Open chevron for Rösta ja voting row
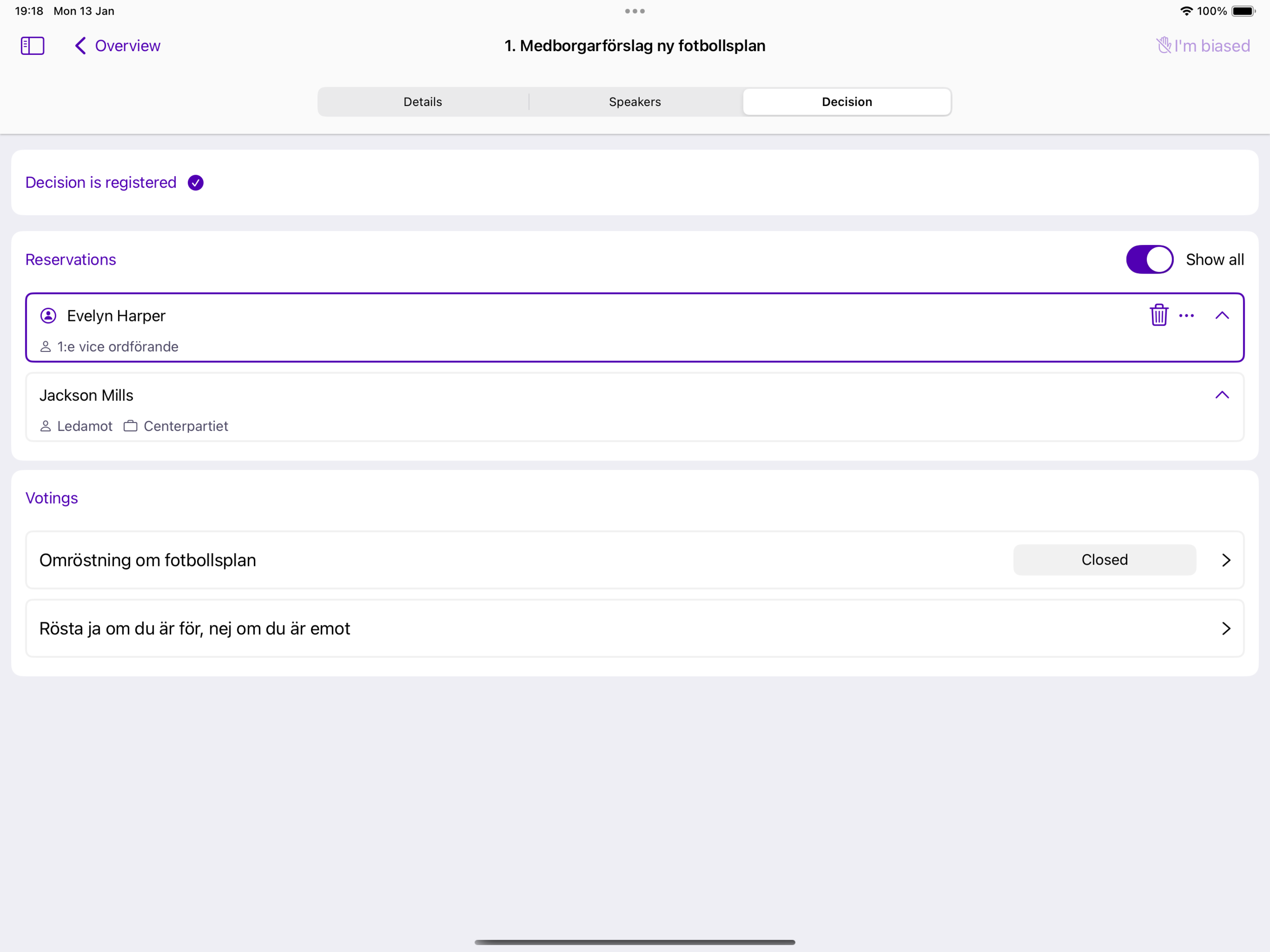Screen dimensions: 1270x952 [x=1226, y=628]
